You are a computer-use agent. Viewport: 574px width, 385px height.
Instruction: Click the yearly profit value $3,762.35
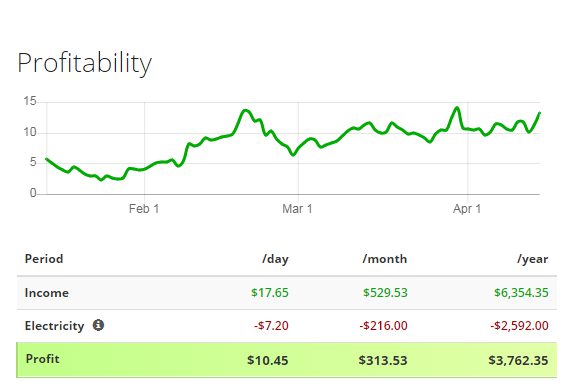tap(518, 360)
